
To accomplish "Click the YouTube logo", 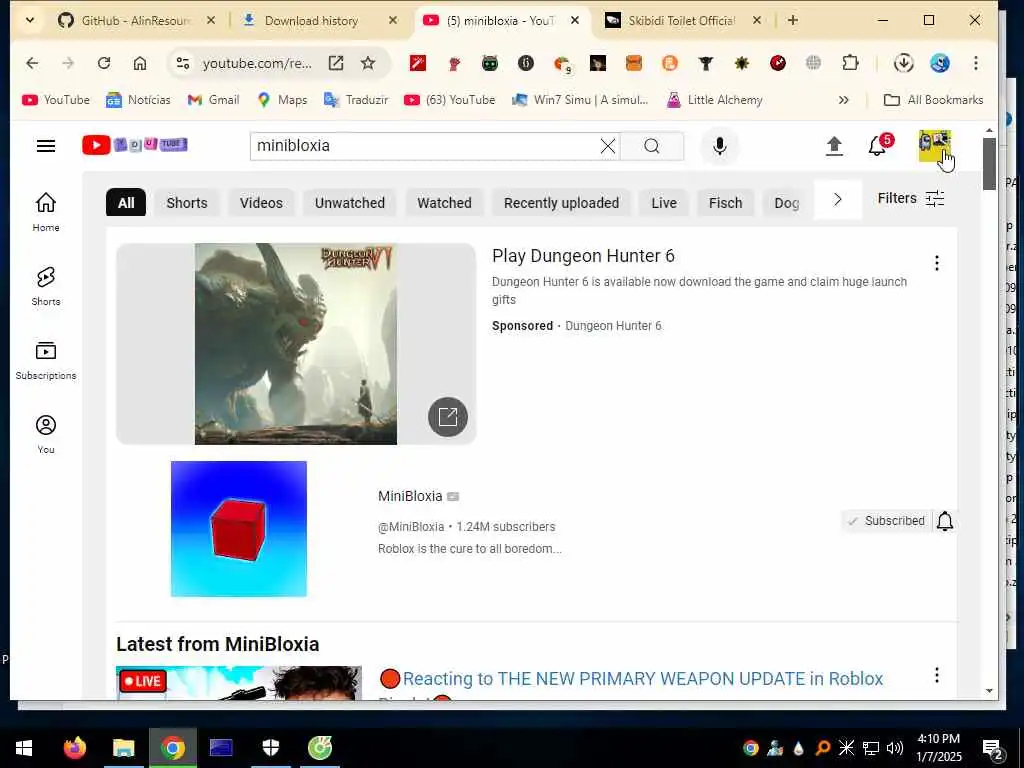I will click(x=135, y=145).
